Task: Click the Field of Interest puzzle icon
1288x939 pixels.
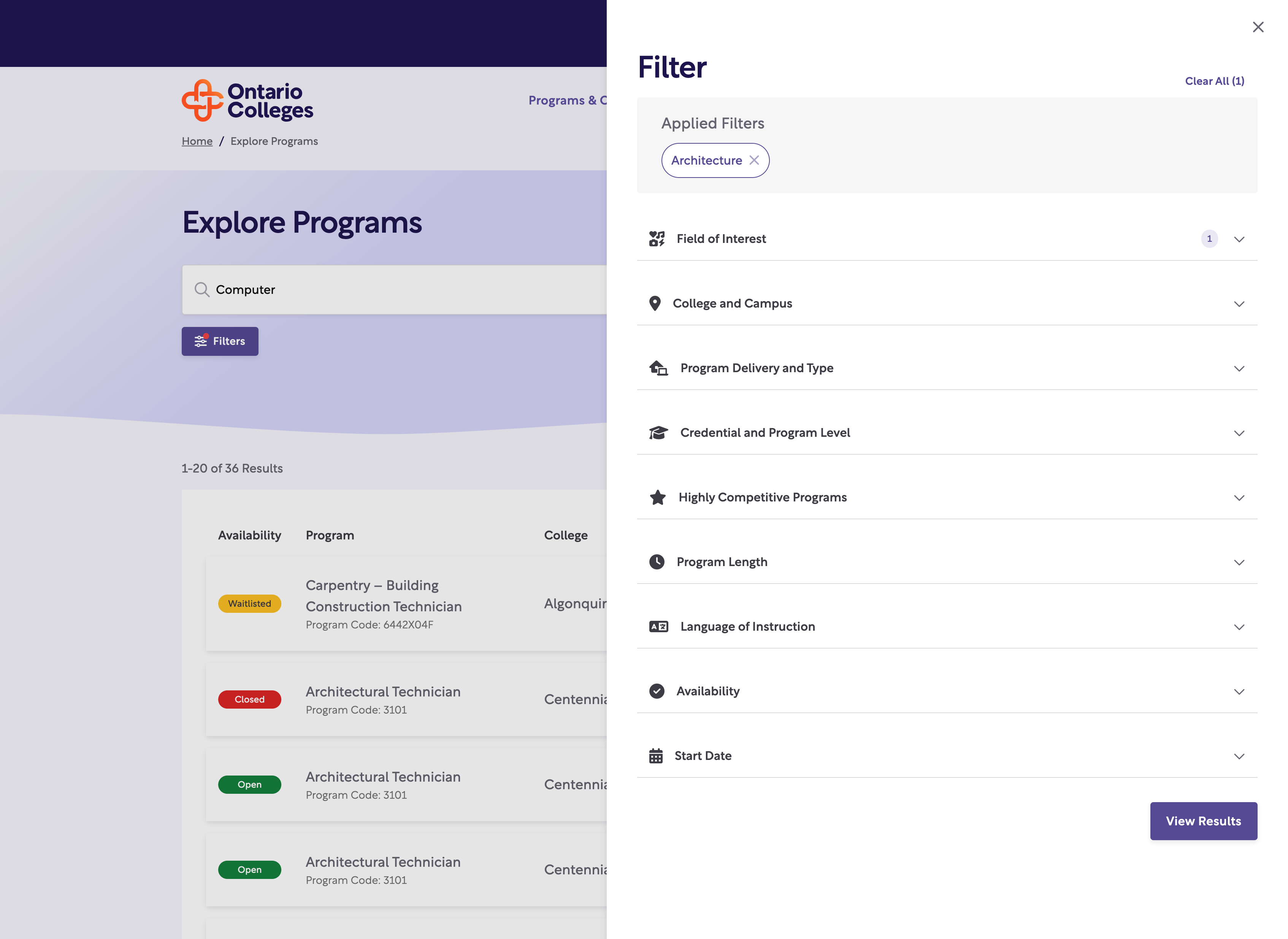Action: (x=657, y=239)
